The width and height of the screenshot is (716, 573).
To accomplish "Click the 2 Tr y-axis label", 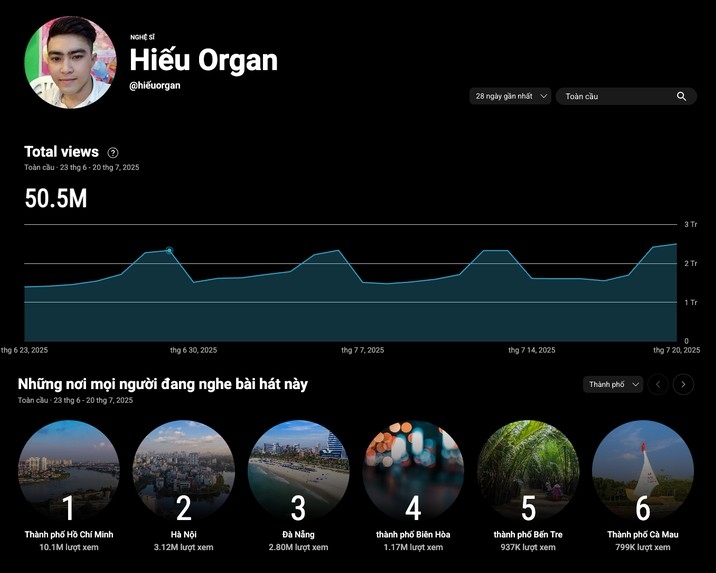I will [x=690, y=263].
